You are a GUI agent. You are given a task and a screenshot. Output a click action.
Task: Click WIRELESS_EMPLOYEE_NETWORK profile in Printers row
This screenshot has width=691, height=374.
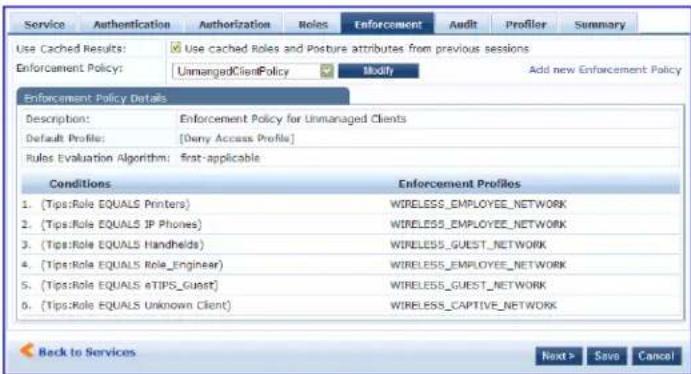pos(478,204)
